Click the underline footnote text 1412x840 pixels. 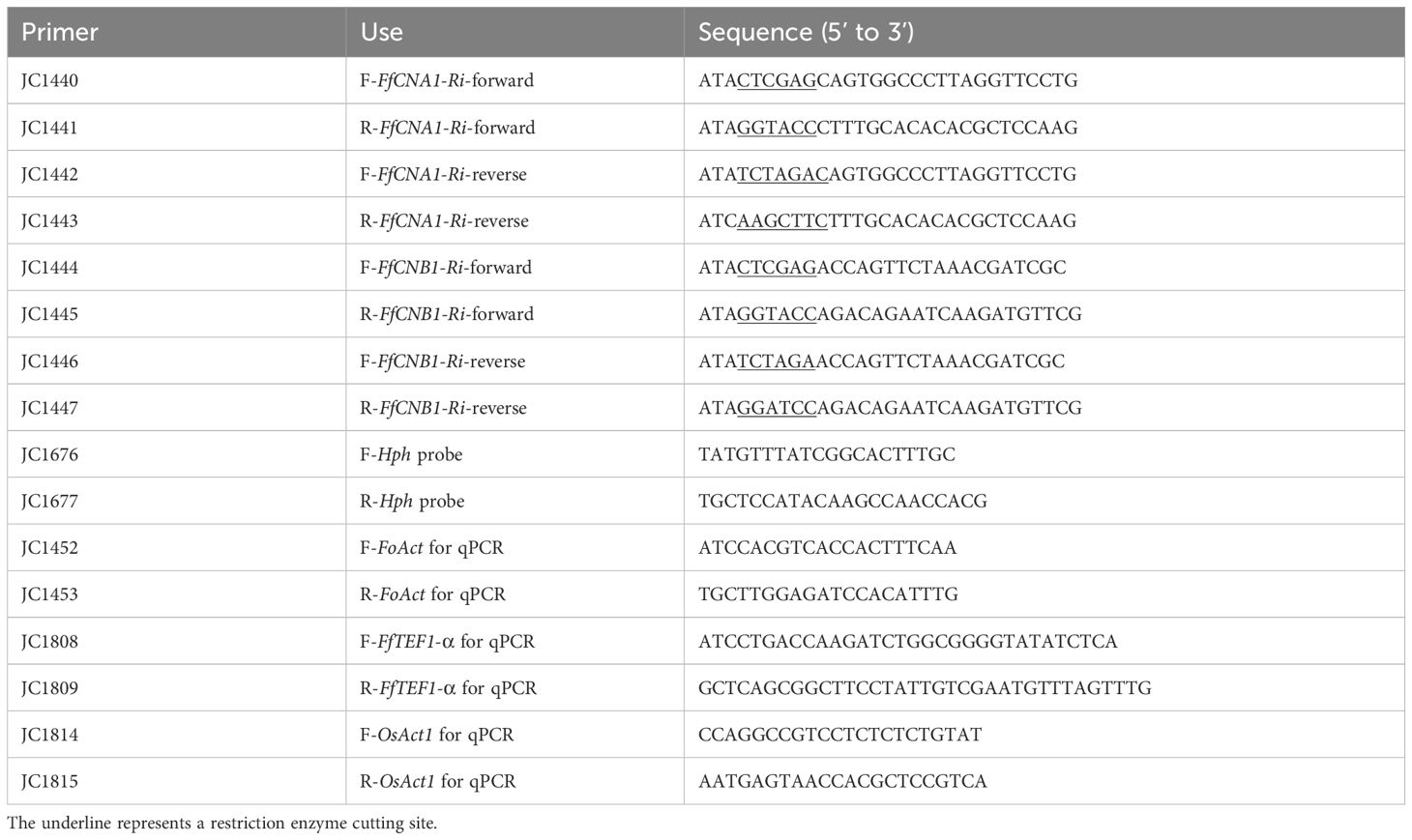point(222,824)
